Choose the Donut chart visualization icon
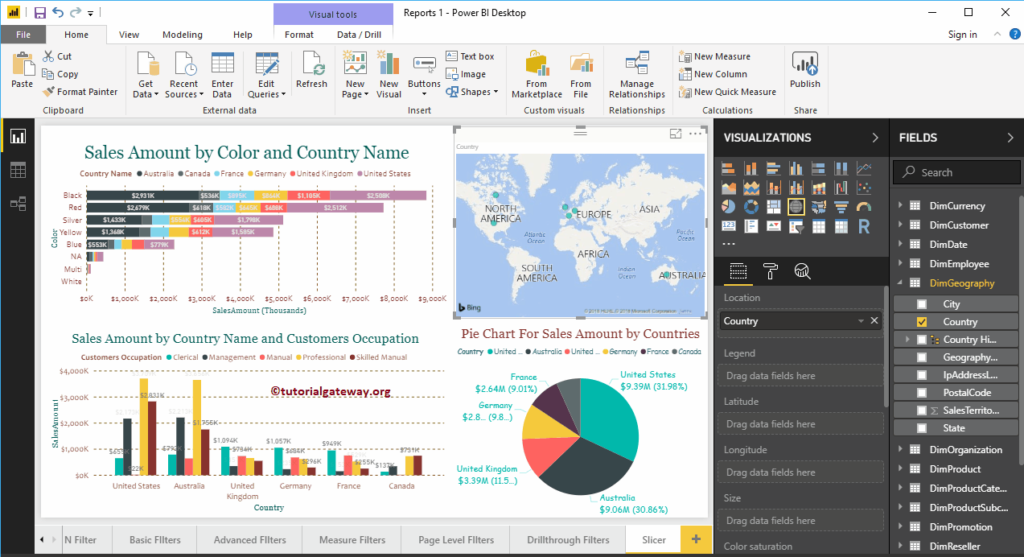 coord(751,207)
